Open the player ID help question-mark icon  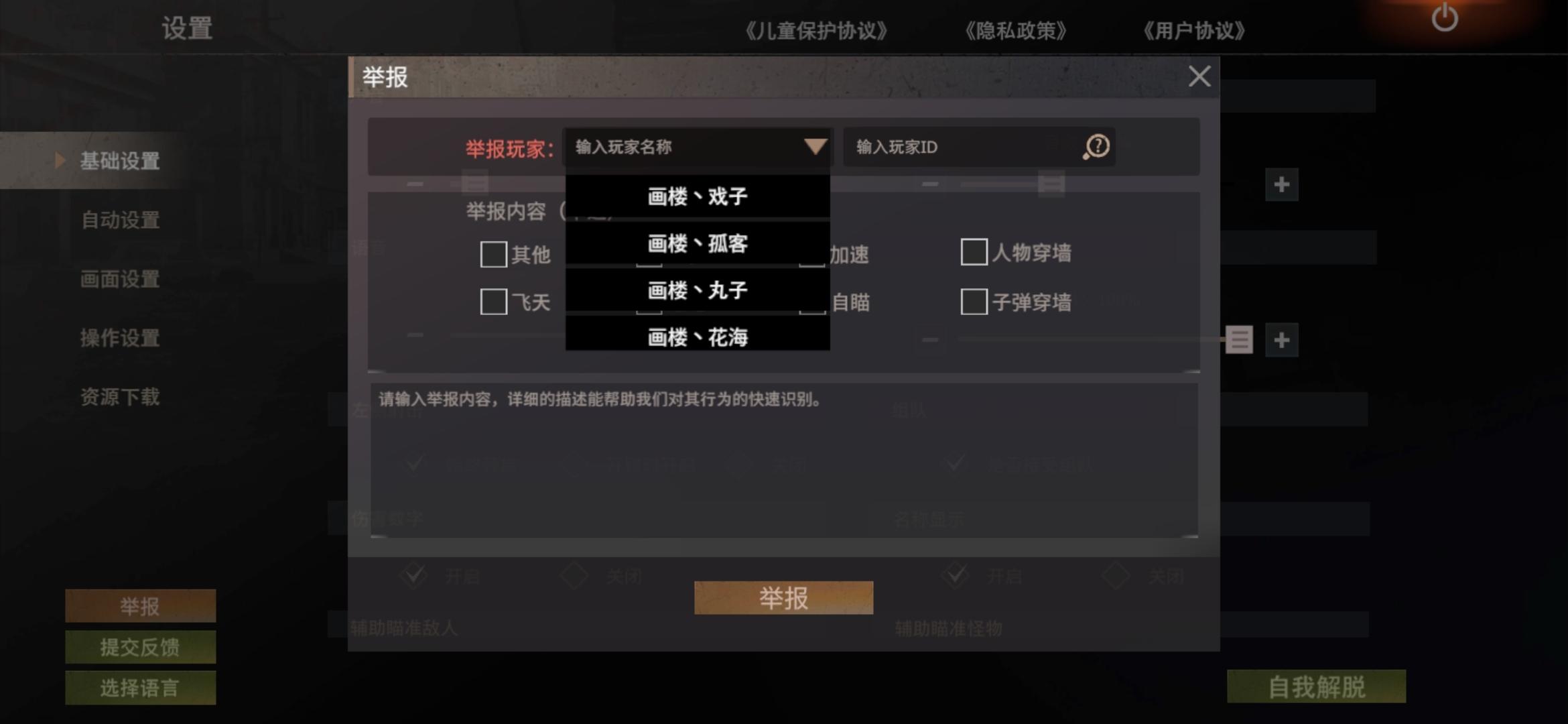coord(1096,147)
